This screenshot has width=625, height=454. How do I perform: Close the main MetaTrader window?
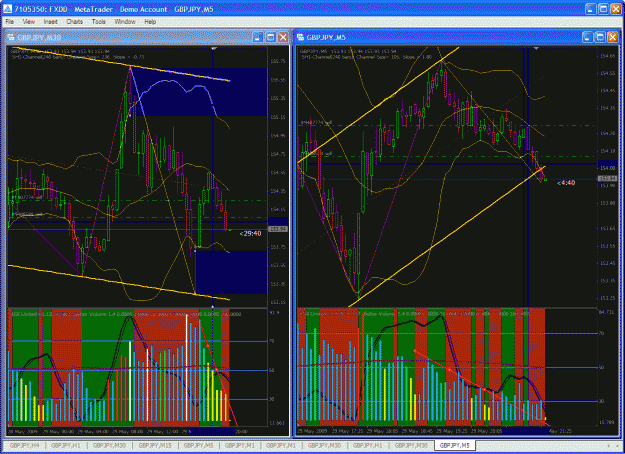pyautogui.click(x=616, y=9)
